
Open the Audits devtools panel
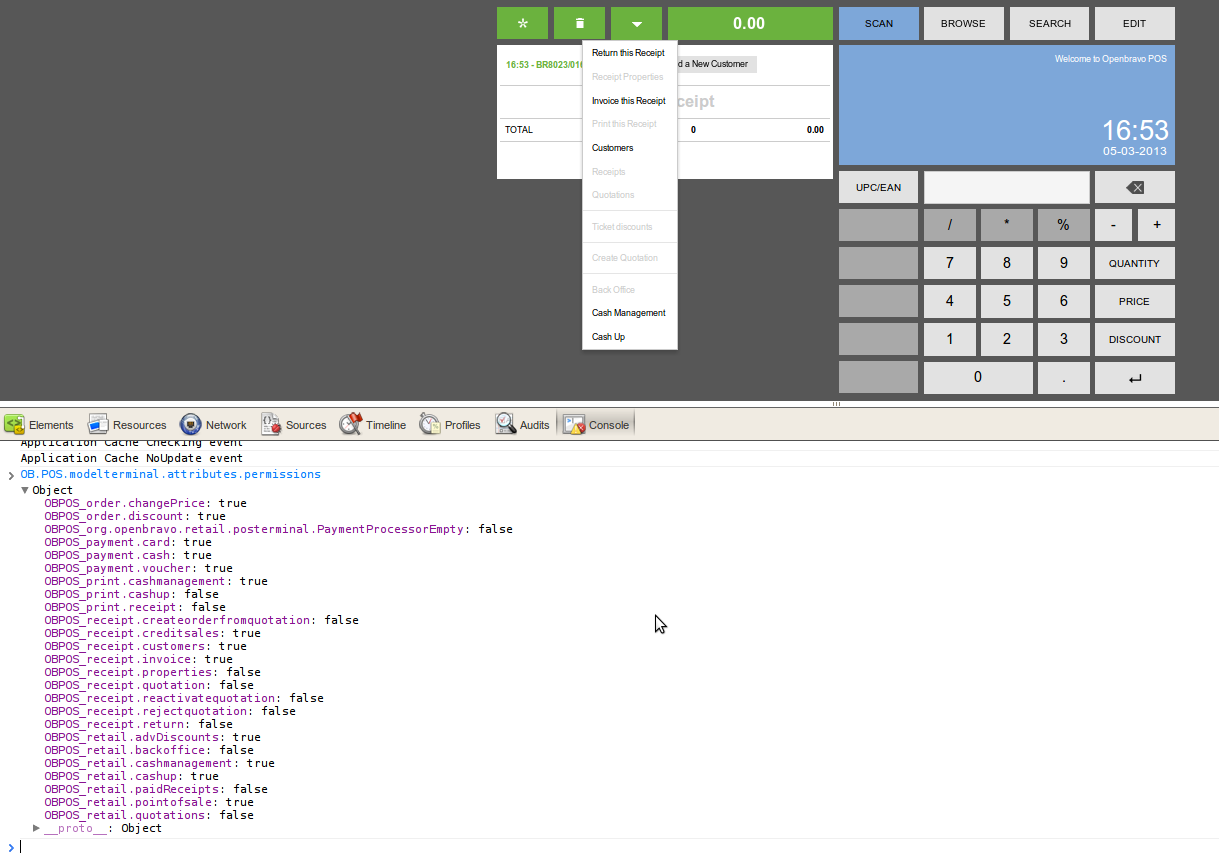[x=523, y=425]
